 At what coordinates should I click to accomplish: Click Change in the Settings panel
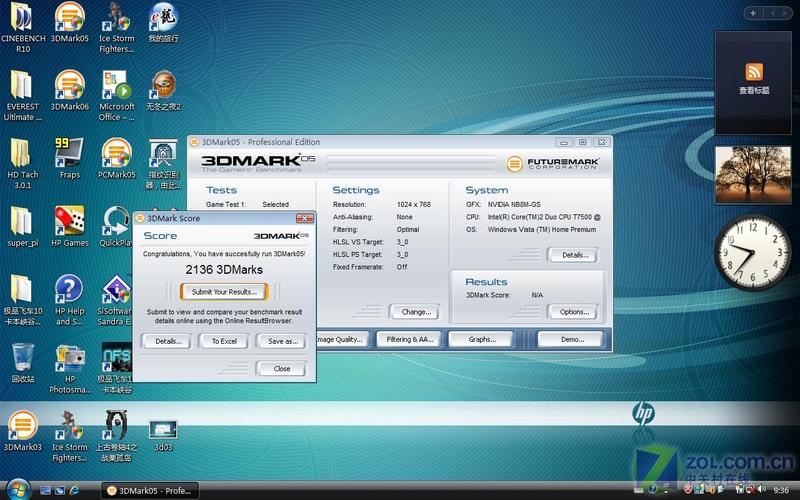[414, 312]
